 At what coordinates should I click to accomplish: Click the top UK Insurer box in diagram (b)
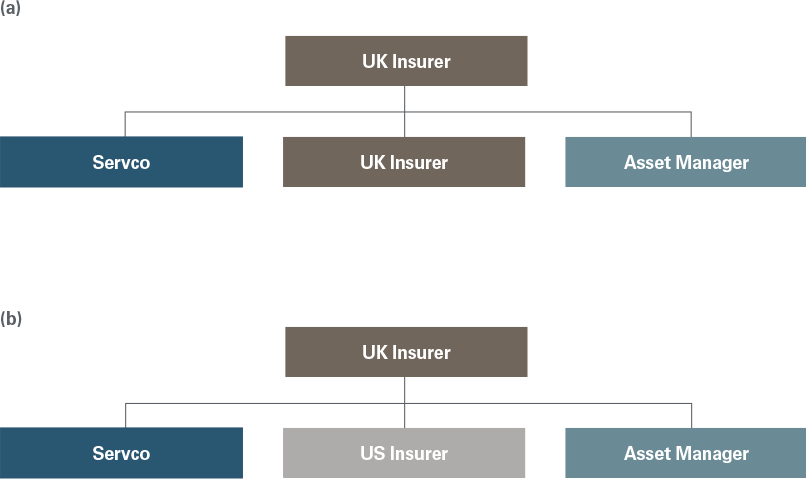pyautogui.click(x=406, y=352)
